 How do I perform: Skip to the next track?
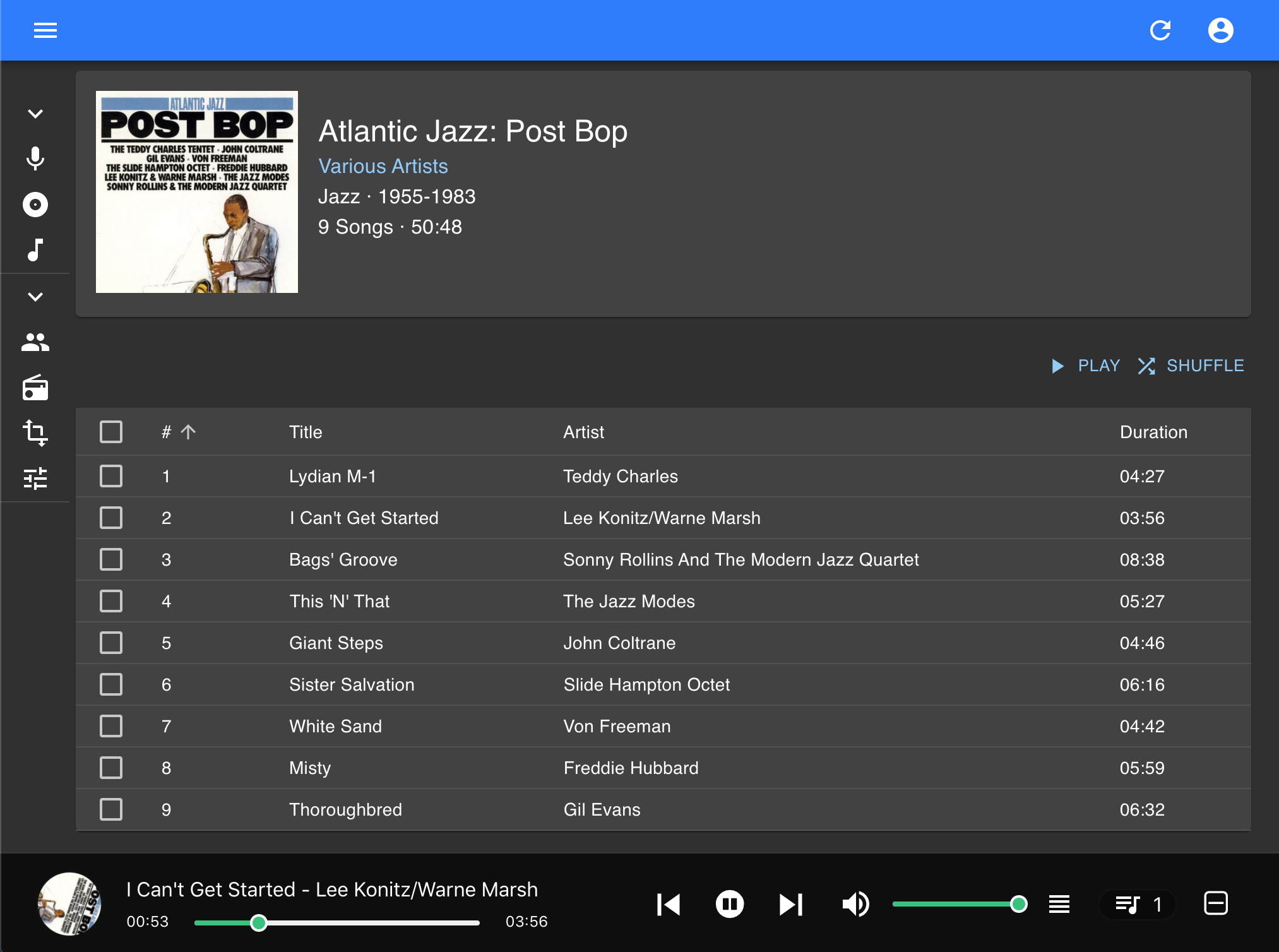pos(790,904)
